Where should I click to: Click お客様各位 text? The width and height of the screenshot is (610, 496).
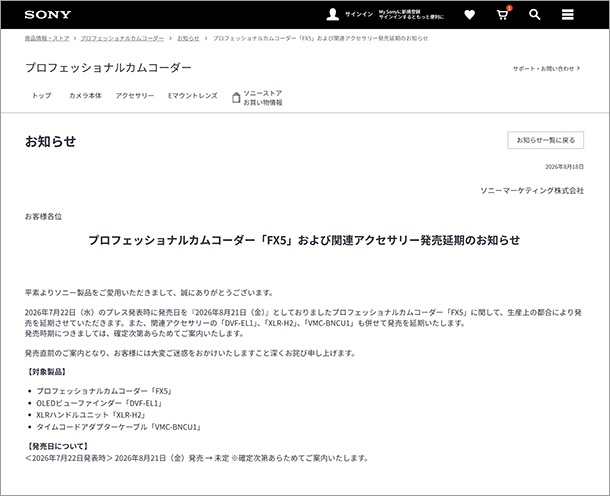point(44,216)
